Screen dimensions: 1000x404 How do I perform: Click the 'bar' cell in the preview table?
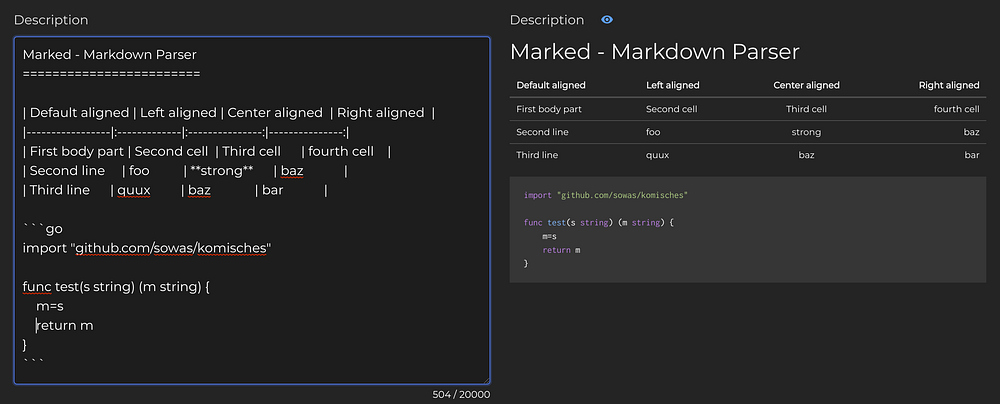(x=972, y=155)
